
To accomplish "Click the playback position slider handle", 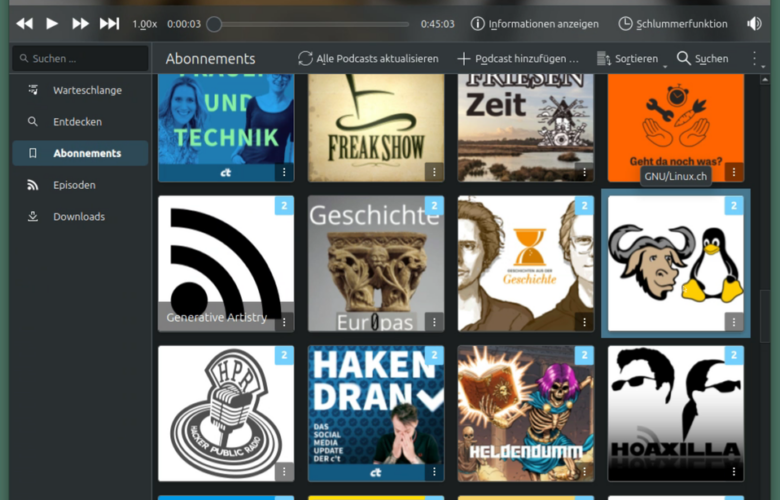I will tap(214, 24).
